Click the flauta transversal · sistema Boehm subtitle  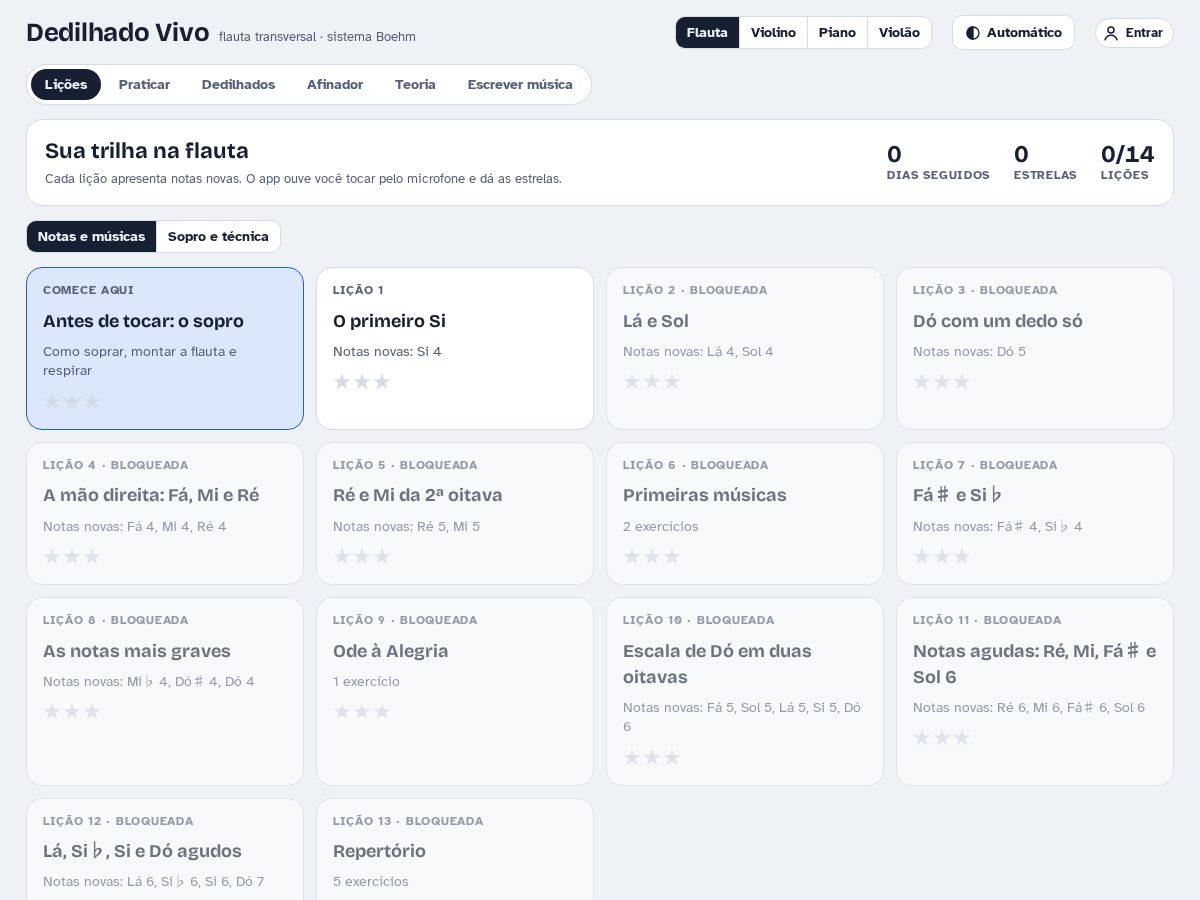317,37
